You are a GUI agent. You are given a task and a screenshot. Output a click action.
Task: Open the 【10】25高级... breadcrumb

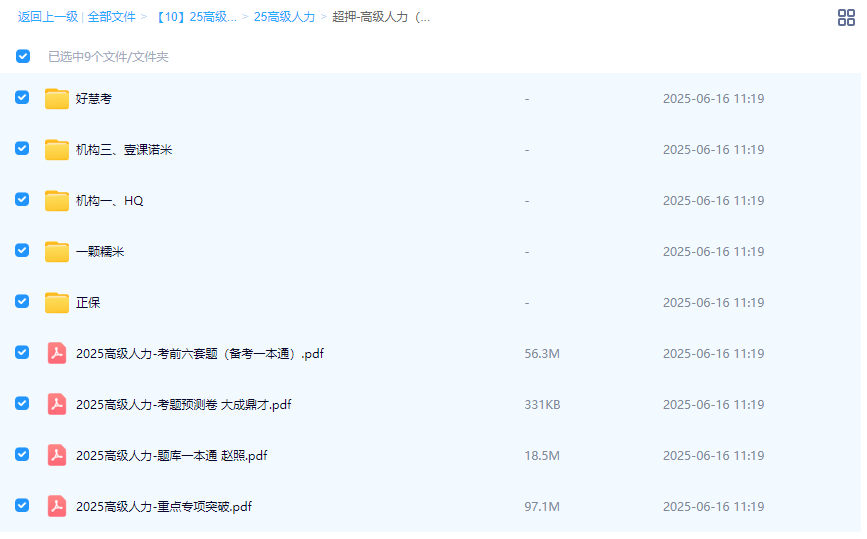click(195, 17)
